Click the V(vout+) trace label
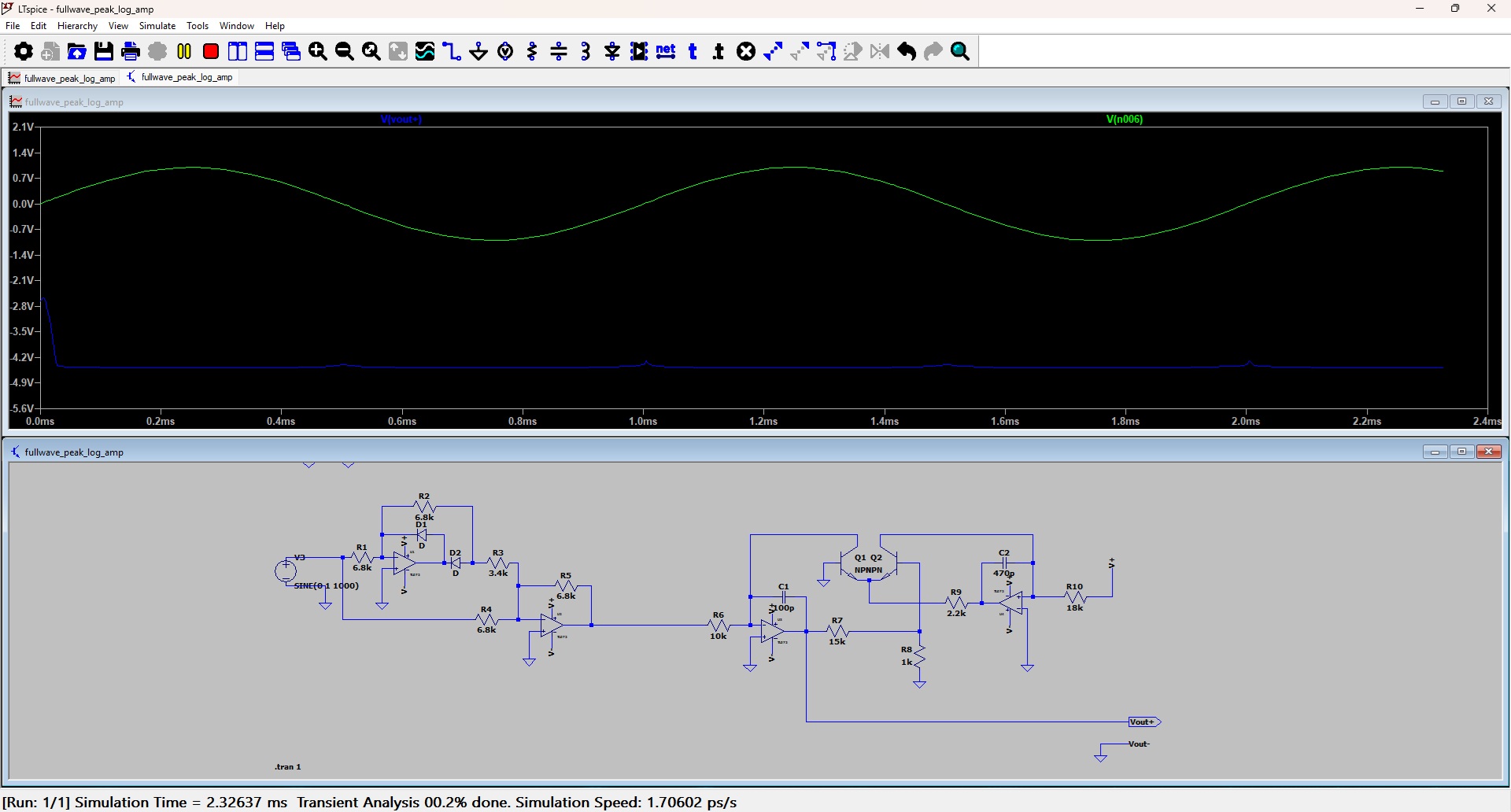Viewport: 1511px width, 812px height. click(401, 120)
